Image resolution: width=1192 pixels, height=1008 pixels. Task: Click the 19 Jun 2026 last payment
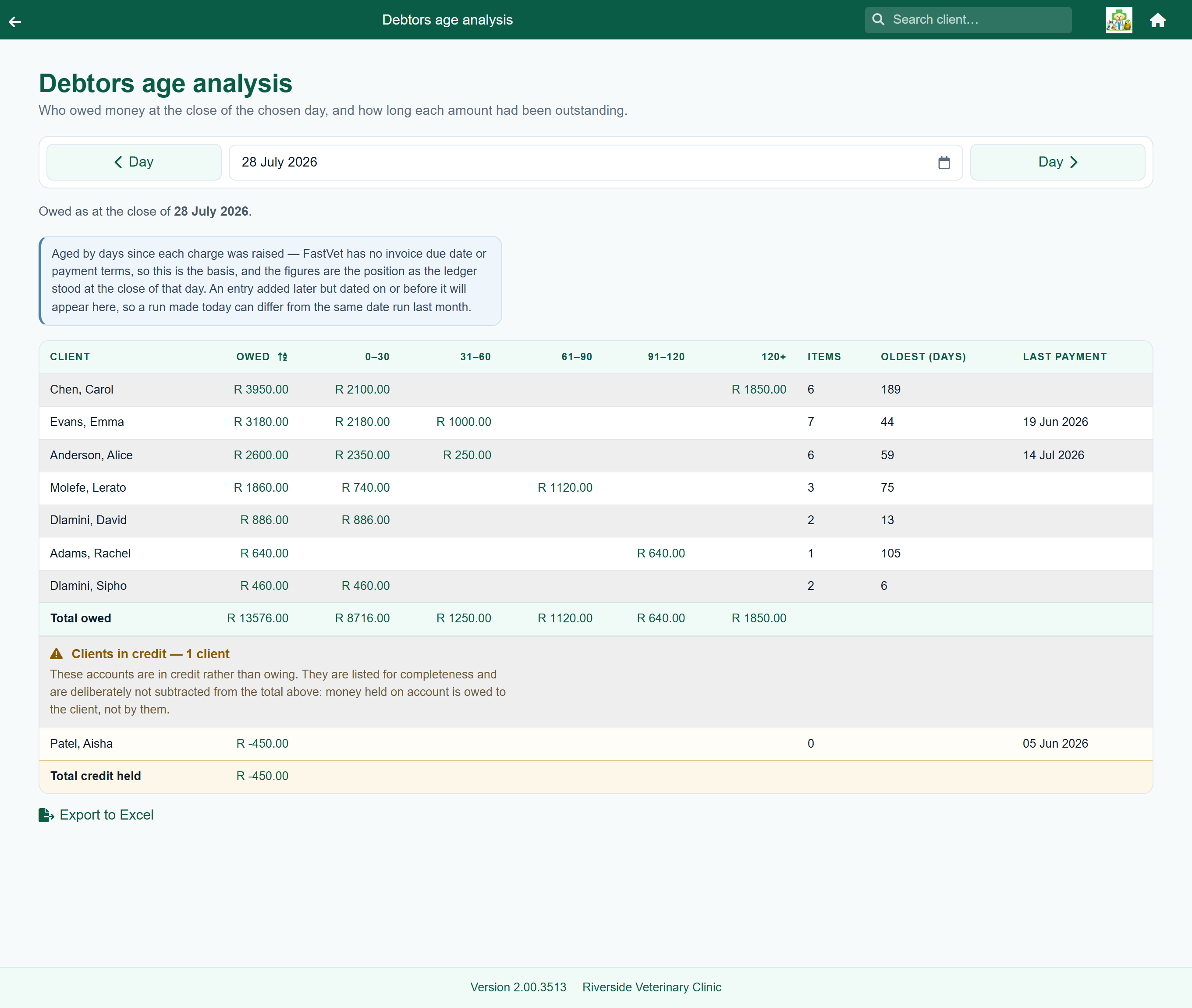point(1055,422)
